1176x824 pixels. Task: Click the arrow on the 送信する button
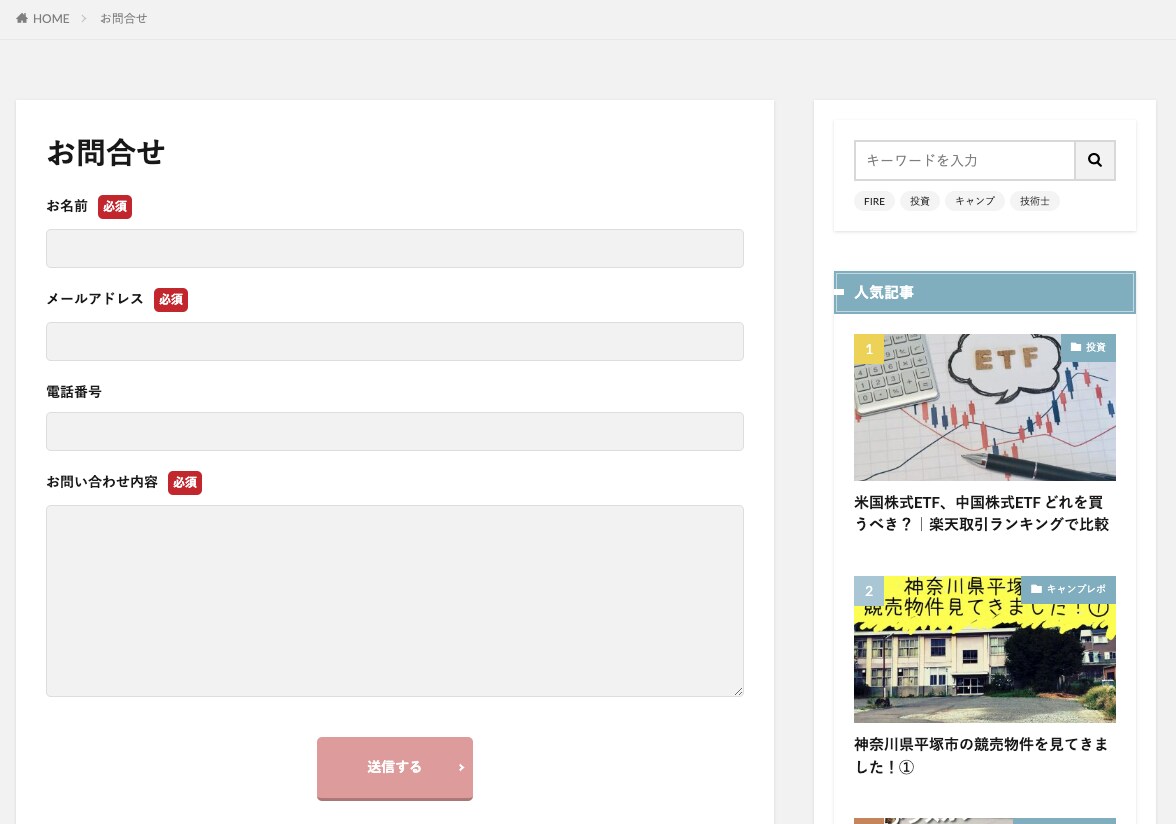(x=461, y=767)
